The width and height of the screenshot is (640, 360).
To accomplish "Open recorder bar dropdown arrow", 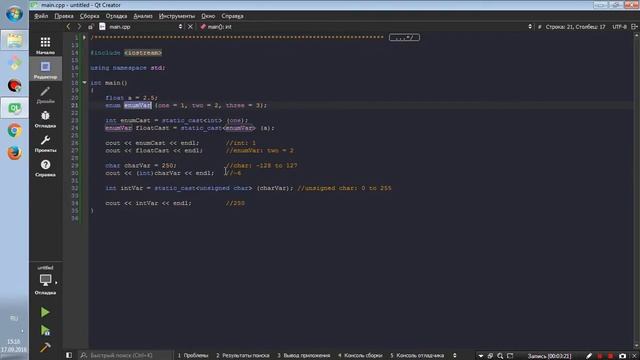I will click(x=480, y=356).
